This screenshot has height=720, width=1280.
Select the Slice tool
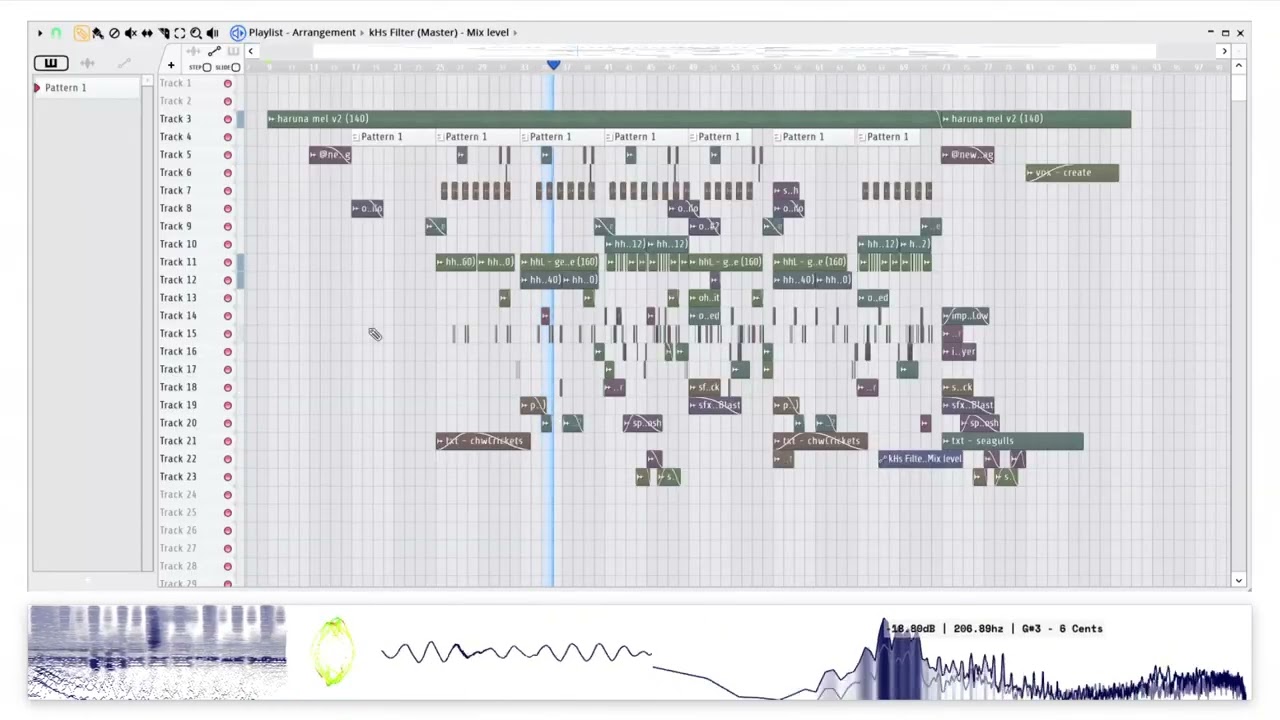click(x=163, y=33)
